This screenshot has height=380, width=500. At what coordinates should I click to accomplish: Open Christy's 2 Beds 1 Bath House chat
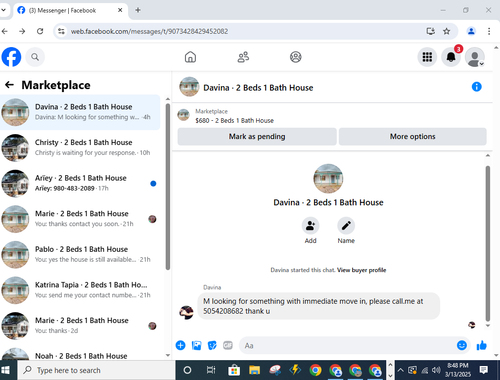click(x=80, y=148)
